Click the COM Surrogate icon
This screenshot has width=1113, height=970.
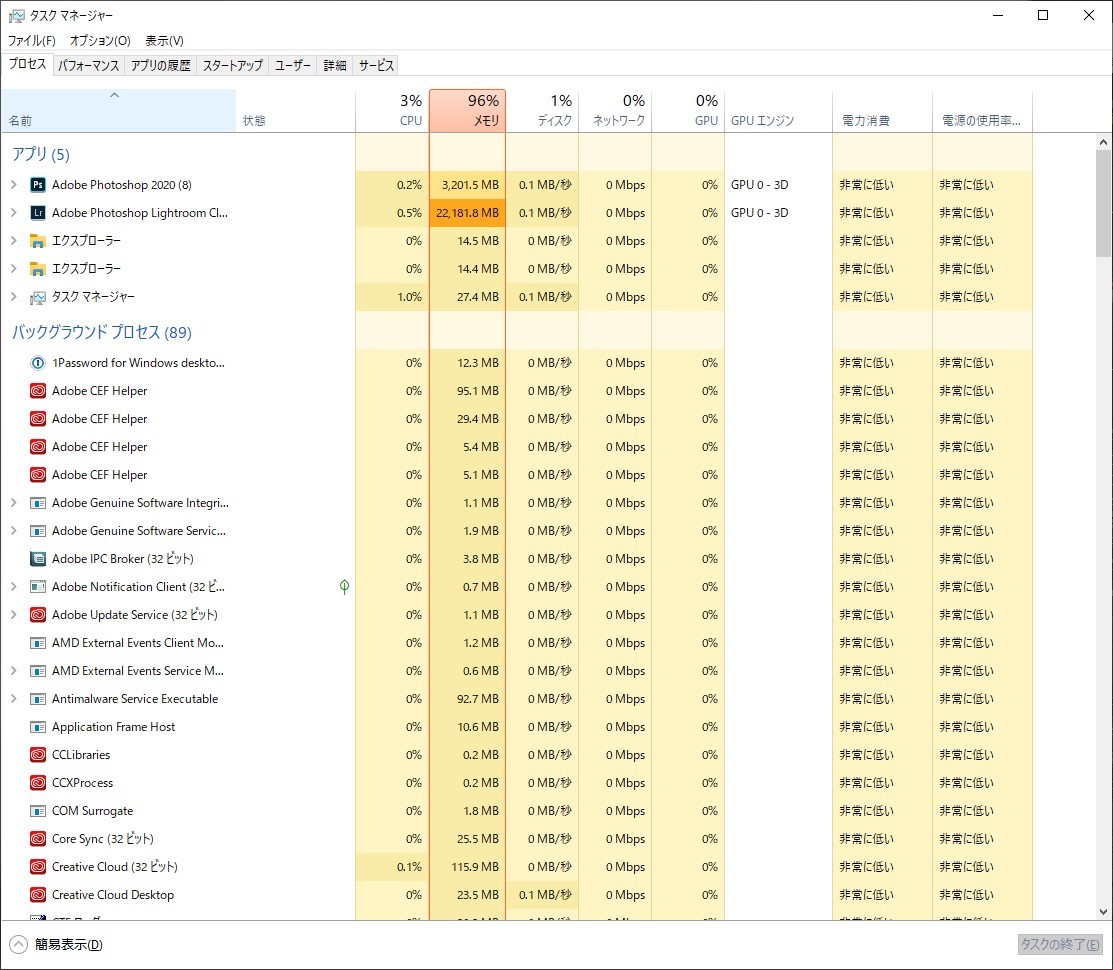(38, 811)
